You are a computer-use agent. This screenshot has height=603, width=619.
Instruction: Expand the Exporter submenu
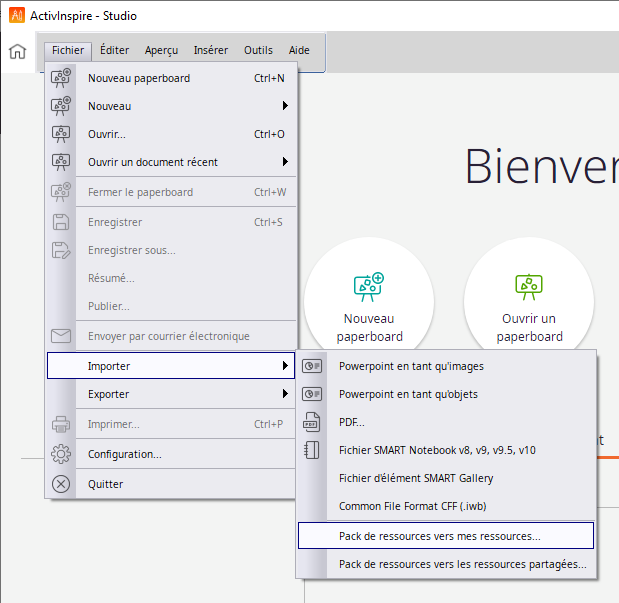click(285, 394)
